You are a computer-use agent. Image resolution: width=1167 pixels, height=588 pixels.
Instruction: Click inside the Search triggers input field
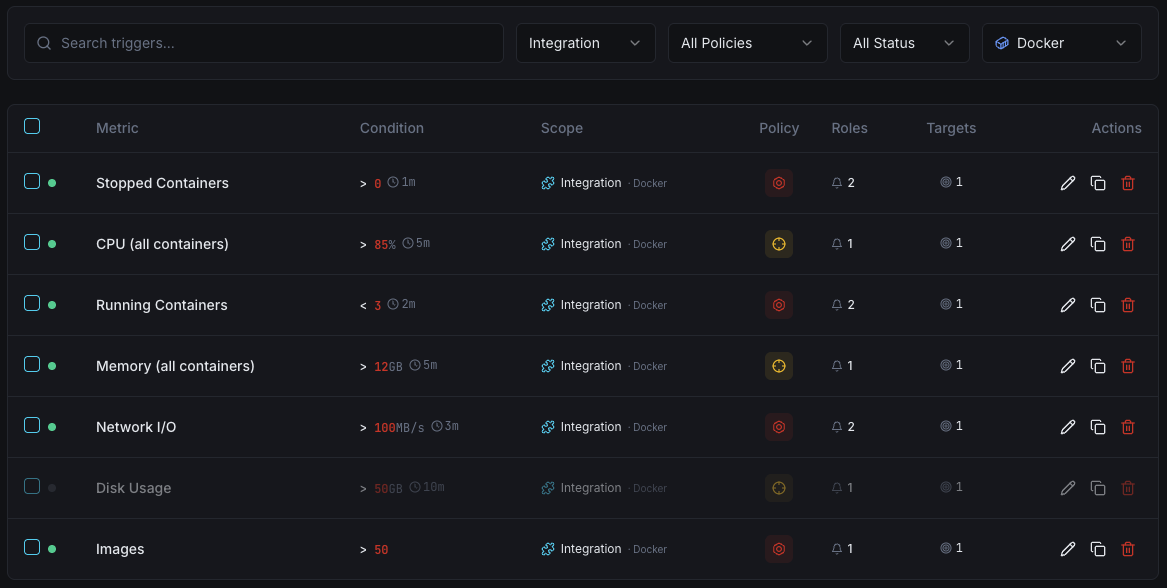point(263,43)
